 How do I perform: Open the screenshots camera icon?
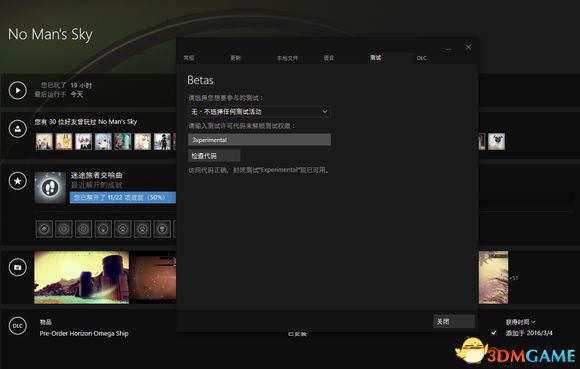click(x=18, y=267)
